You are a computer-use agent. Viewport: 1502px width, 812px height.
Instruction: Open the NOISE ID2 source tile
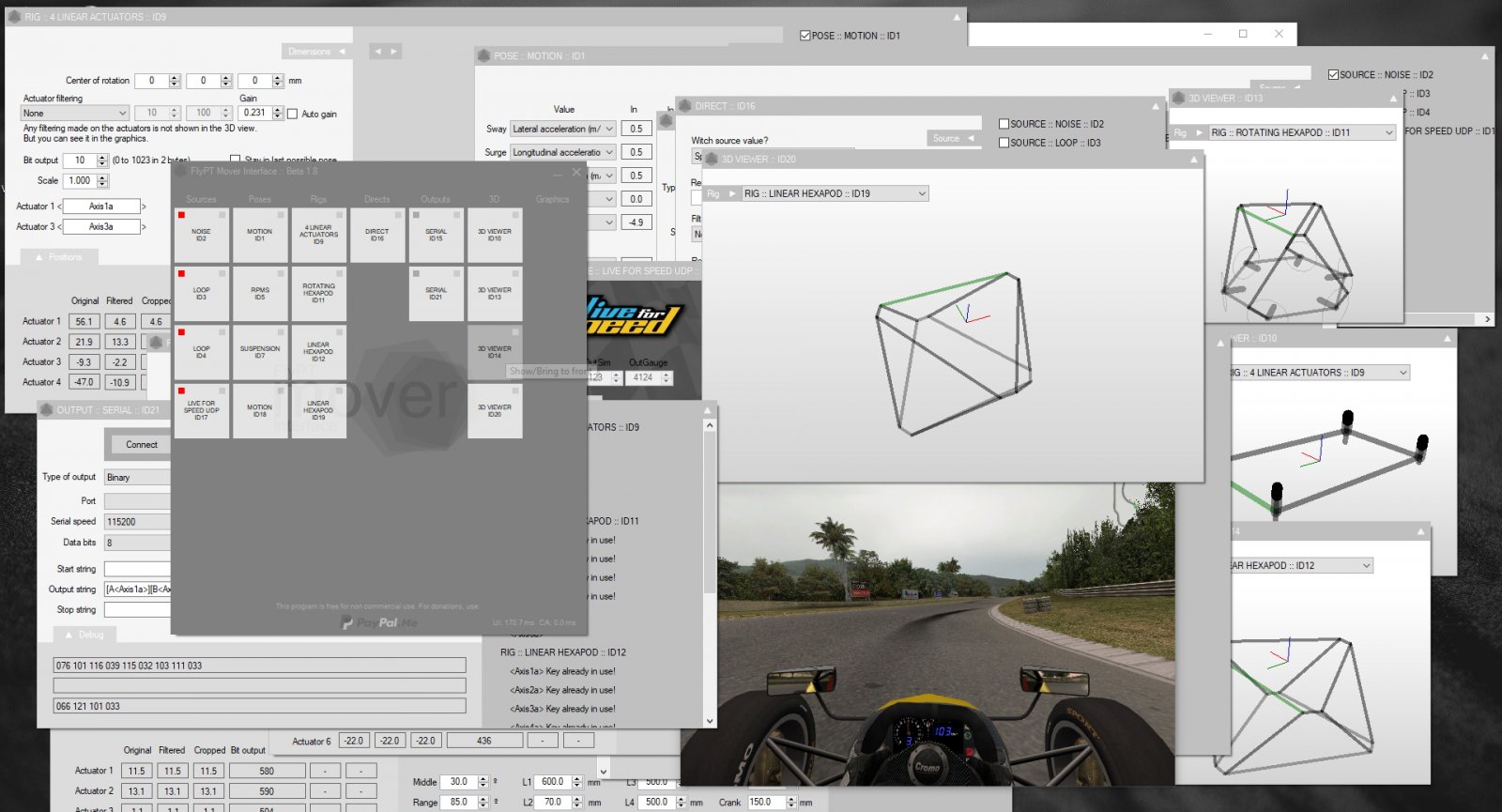point(201,235)
